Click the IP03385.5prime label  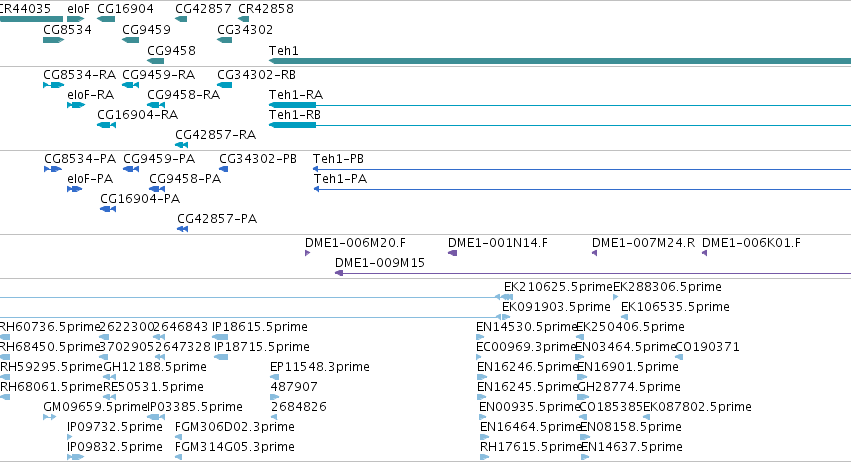pos(195,407)
